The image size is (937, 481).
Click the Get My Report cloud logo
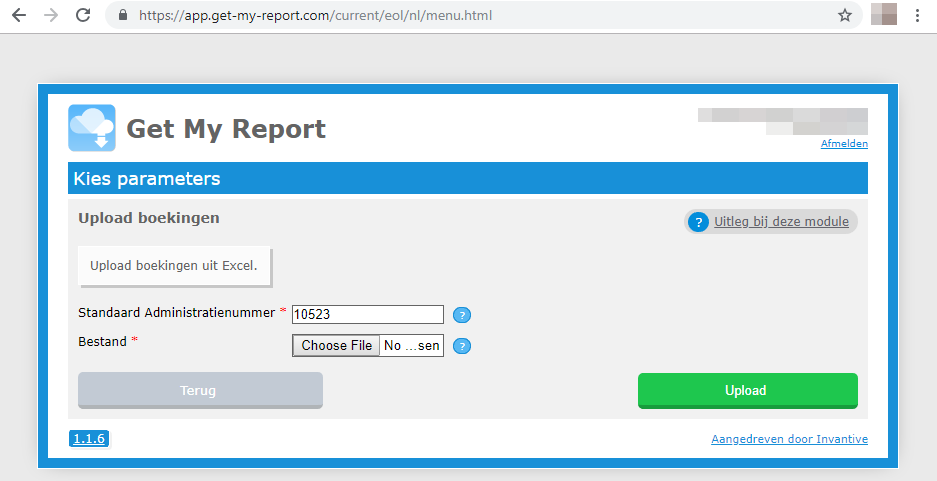click(x=92, y=128)
